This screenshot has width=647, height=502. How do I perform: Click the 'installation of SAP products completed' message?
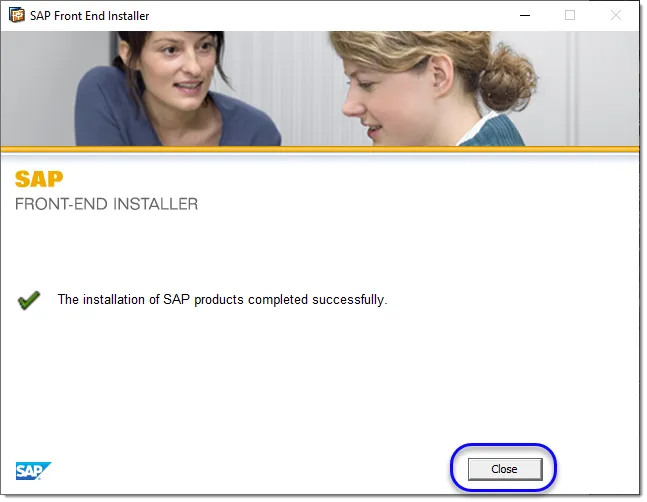(222, 299)
